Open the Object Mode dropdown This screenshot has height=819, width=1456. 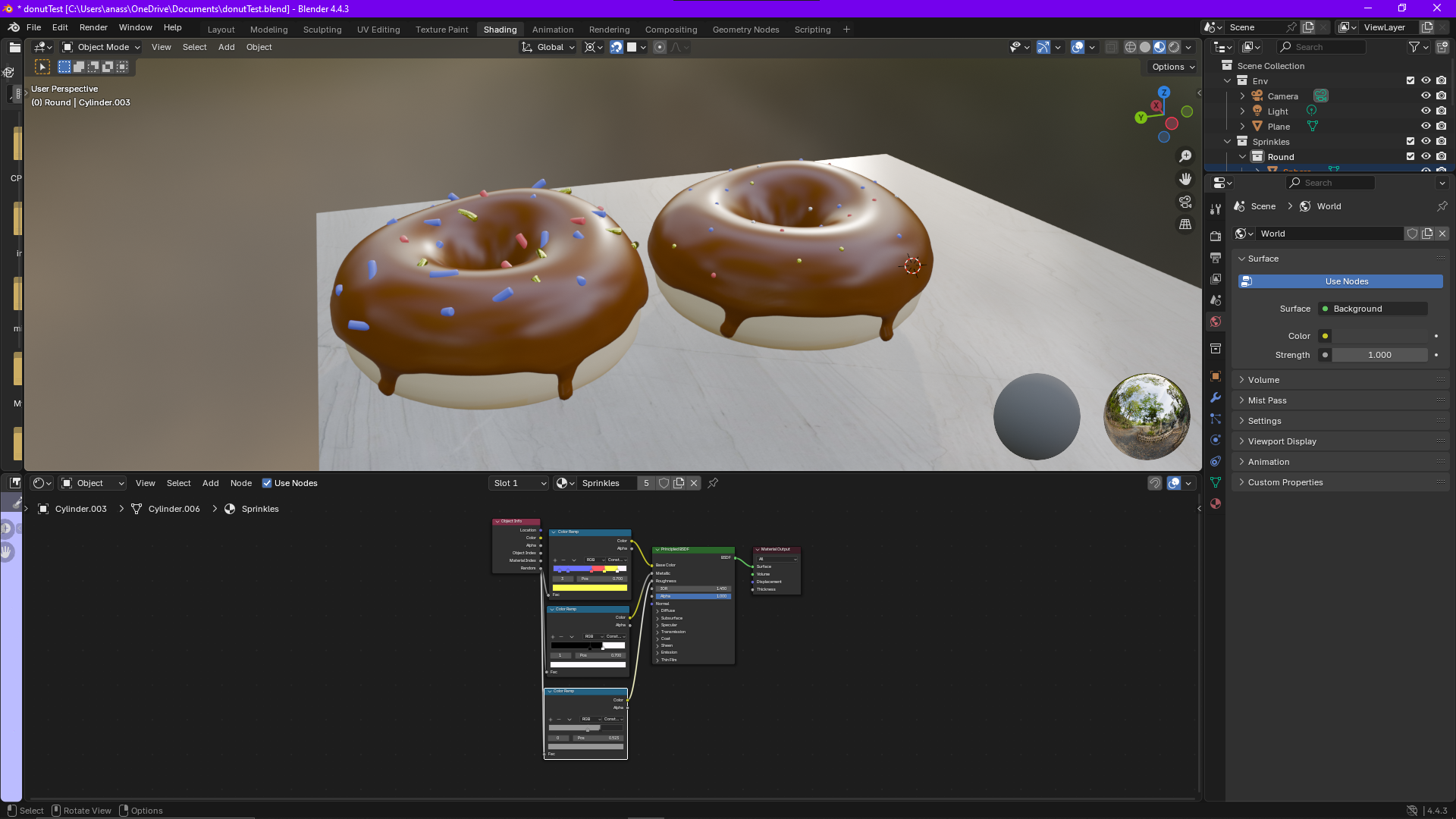pos(102,47)
